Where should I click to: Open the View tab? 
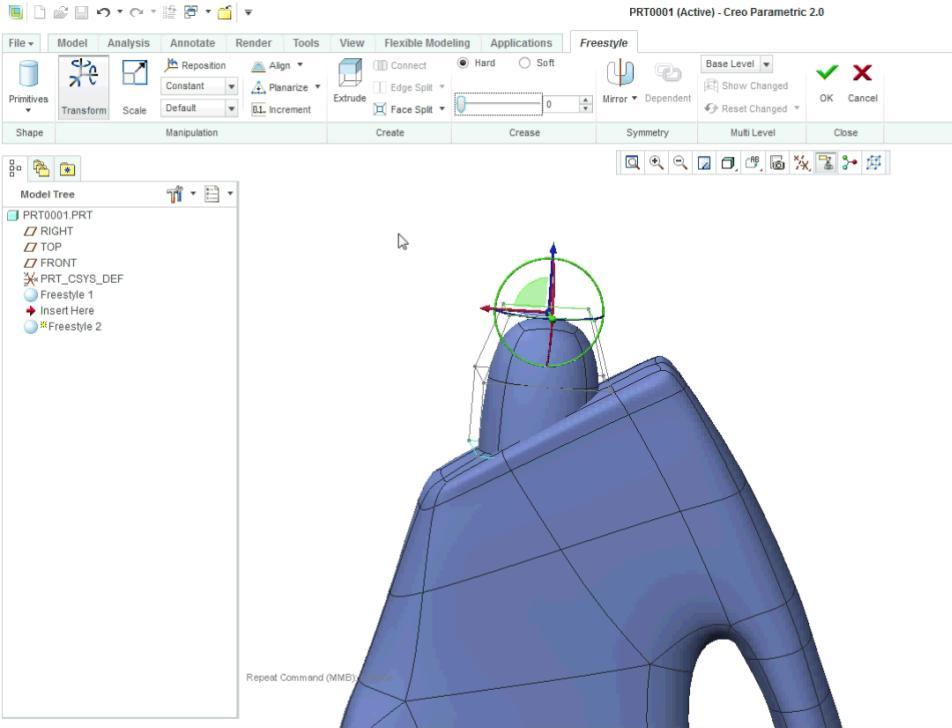point(352,43)
